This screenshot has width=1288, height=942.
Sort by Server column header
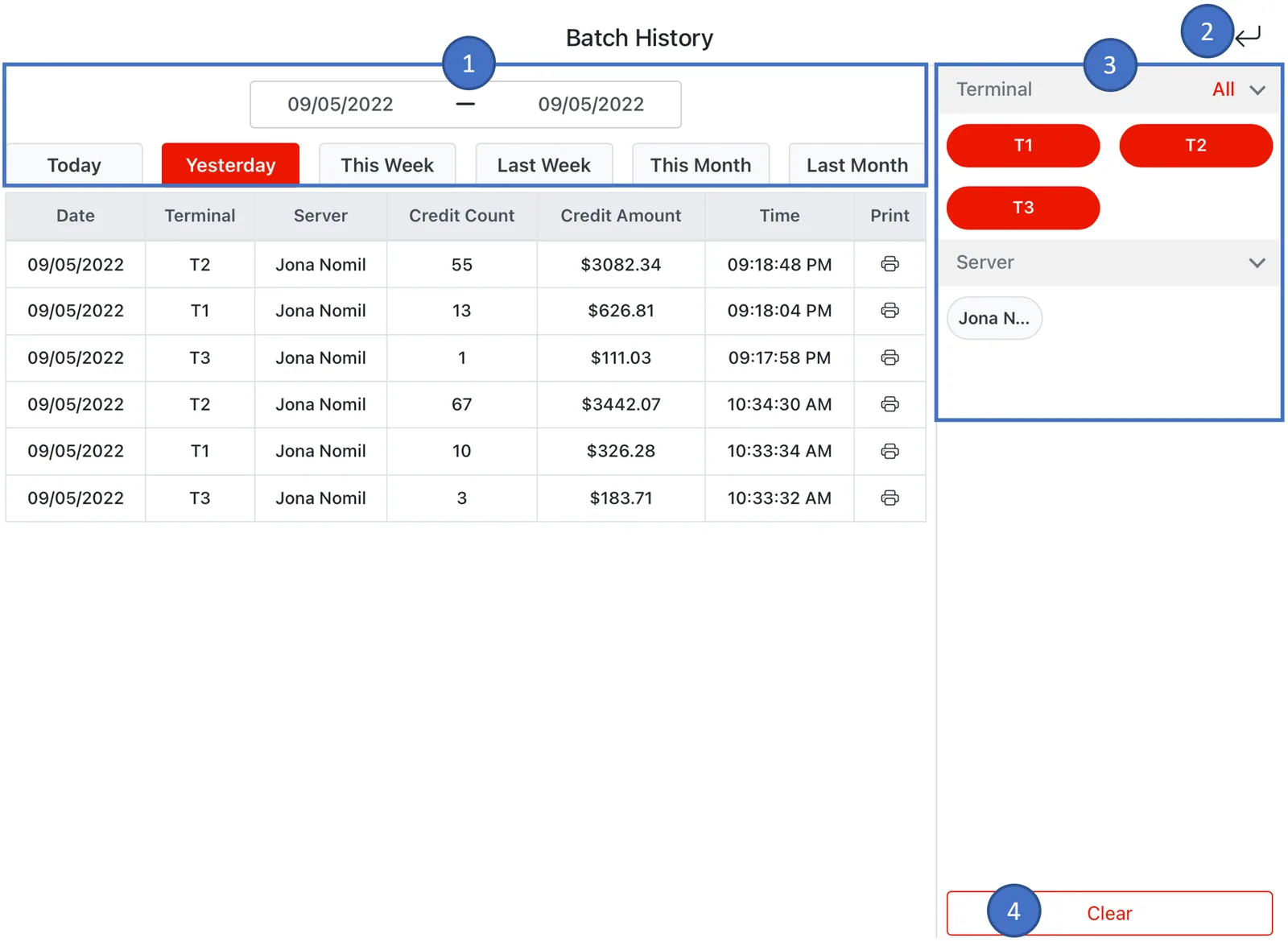tap(320, 216)
